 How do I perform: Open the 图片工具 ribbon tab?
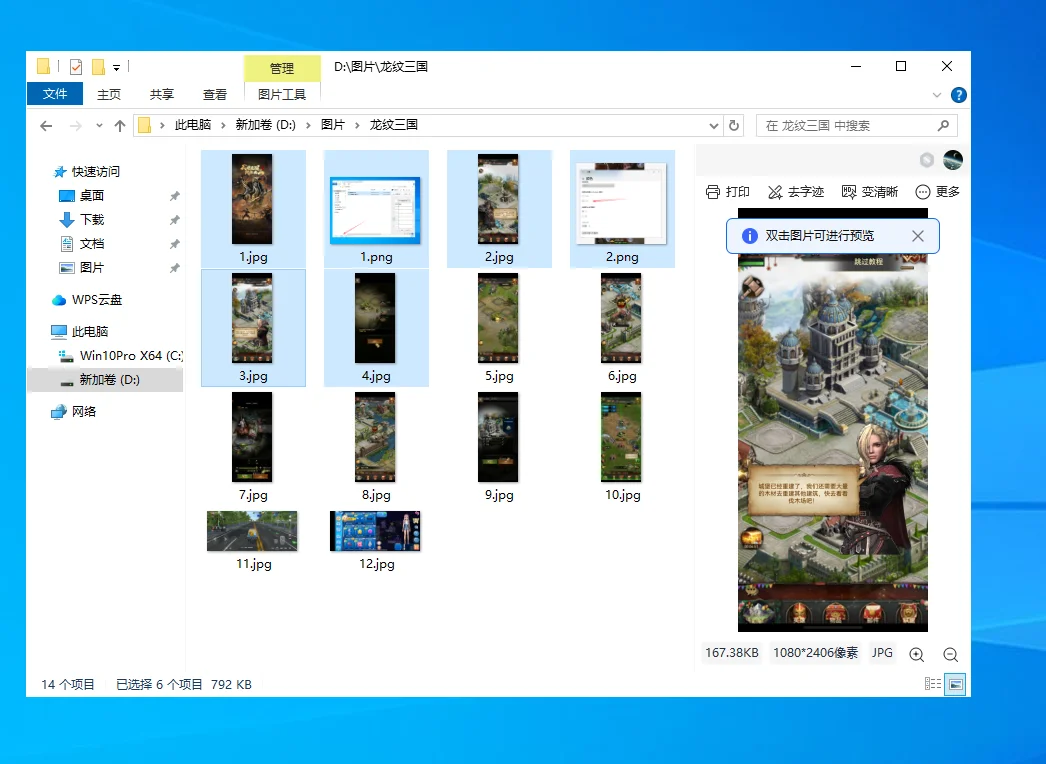(x=282, y=94)
